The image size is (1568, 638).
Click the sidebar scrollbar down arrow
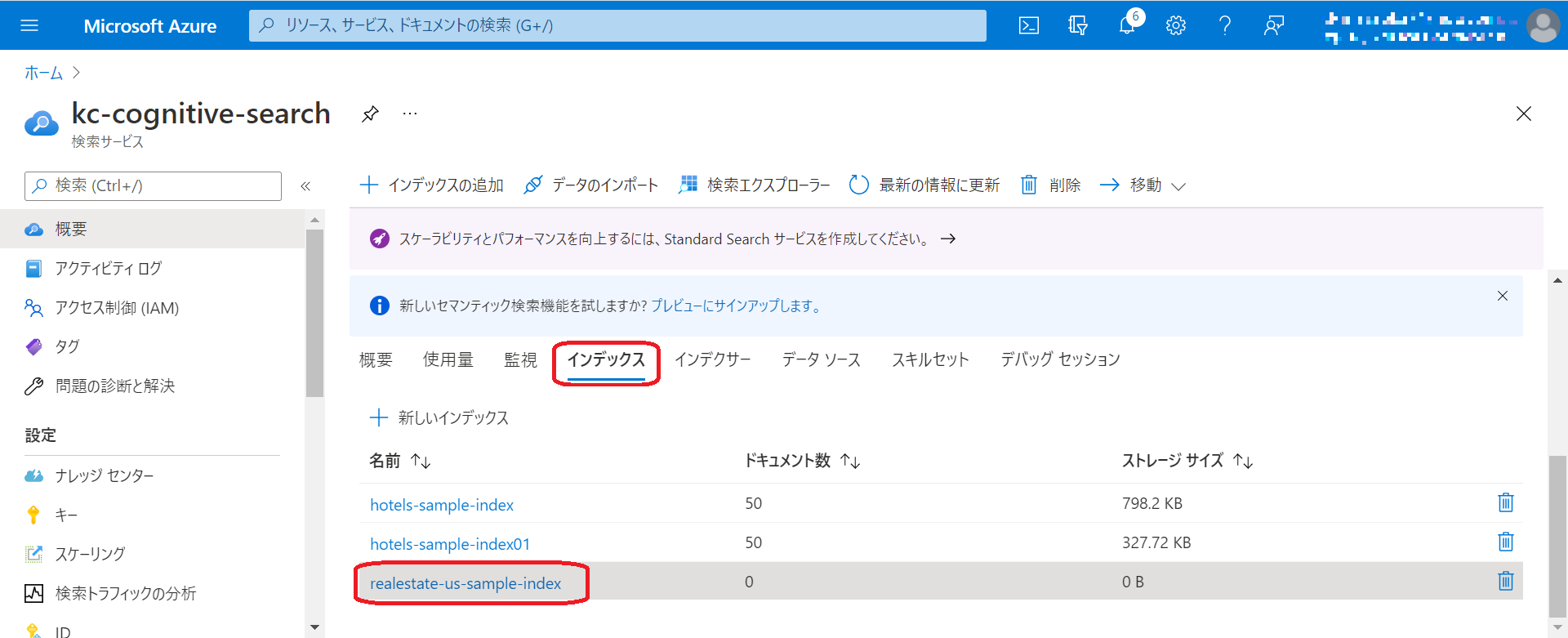point(315,627)
